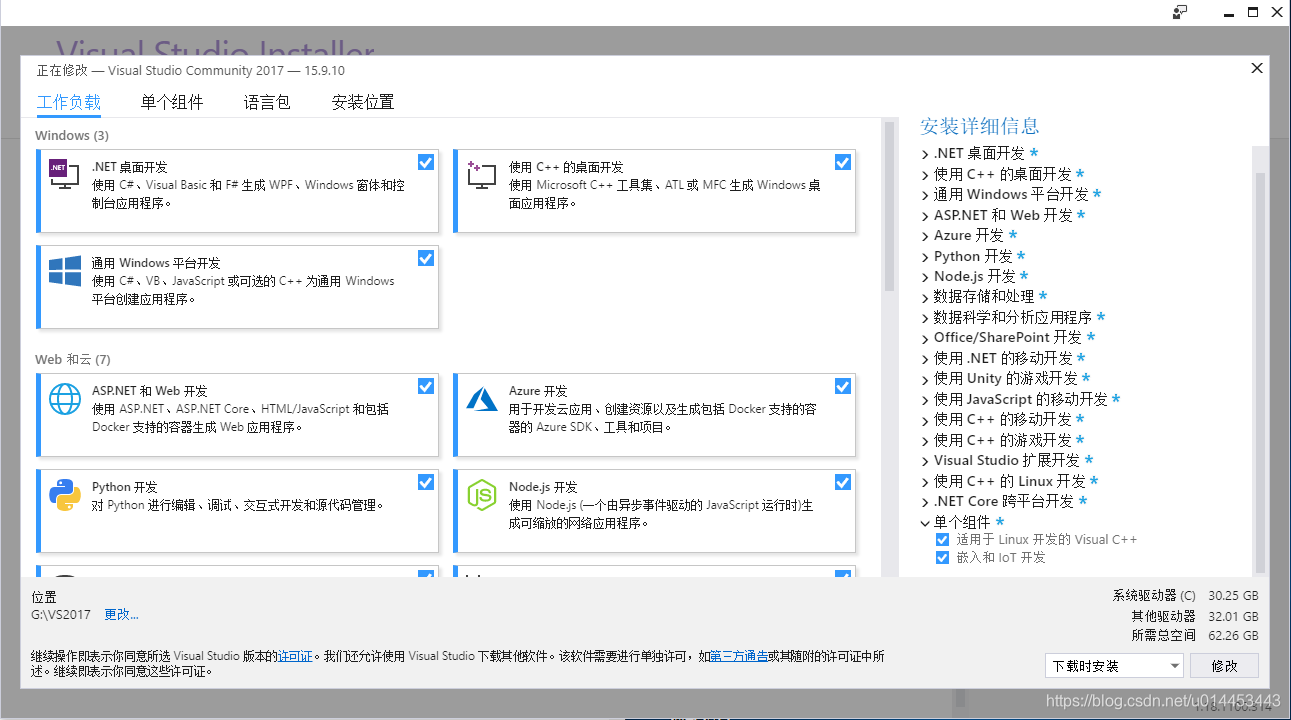This screenshot has width=1291, height=720.
Task: Toggle the 使用 C++ 的桌面开发 workload checkbox
Action: [843, 162]
